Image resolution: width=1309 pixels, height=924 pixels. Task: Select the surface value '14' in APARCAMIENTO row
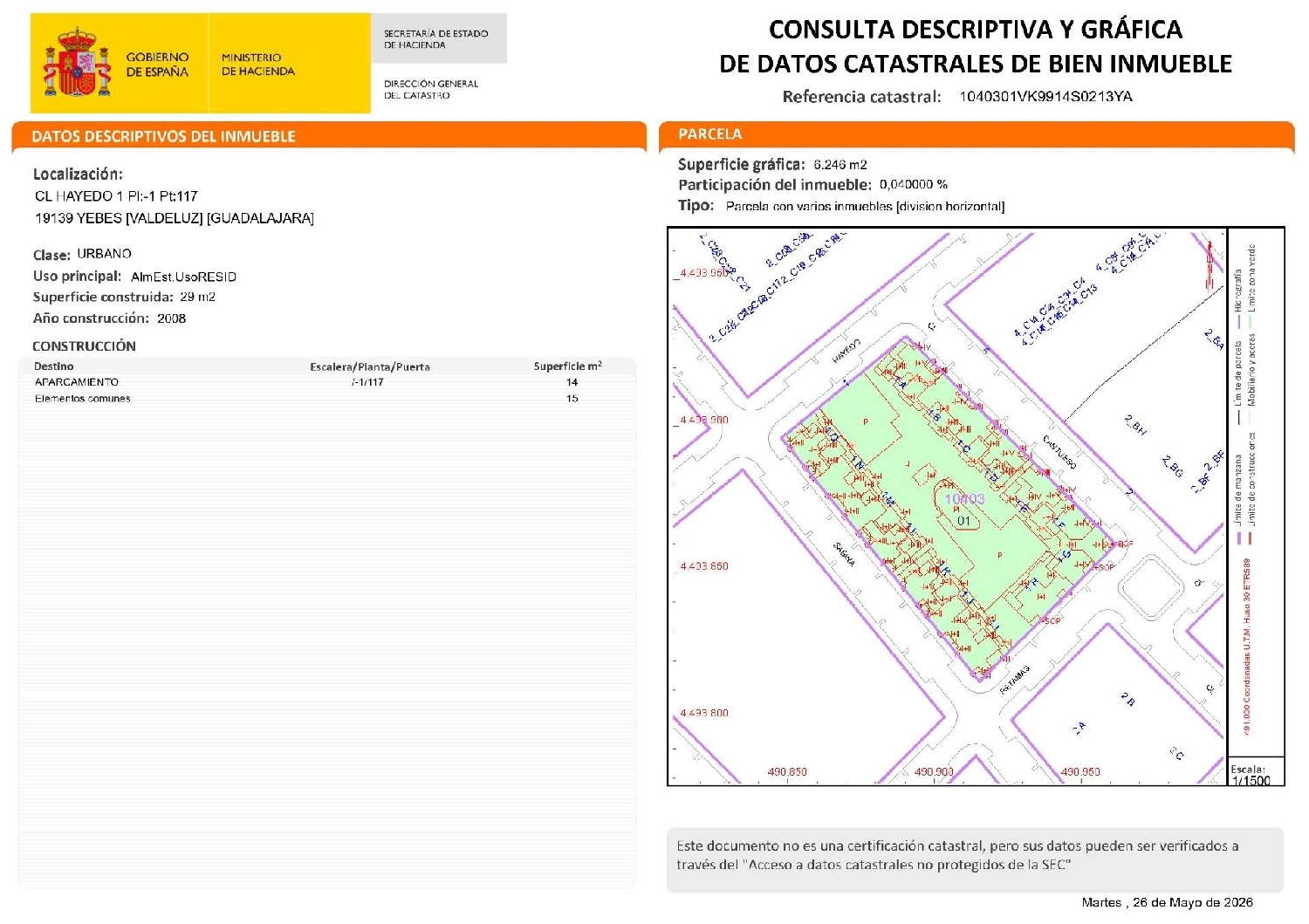[572, 382]
